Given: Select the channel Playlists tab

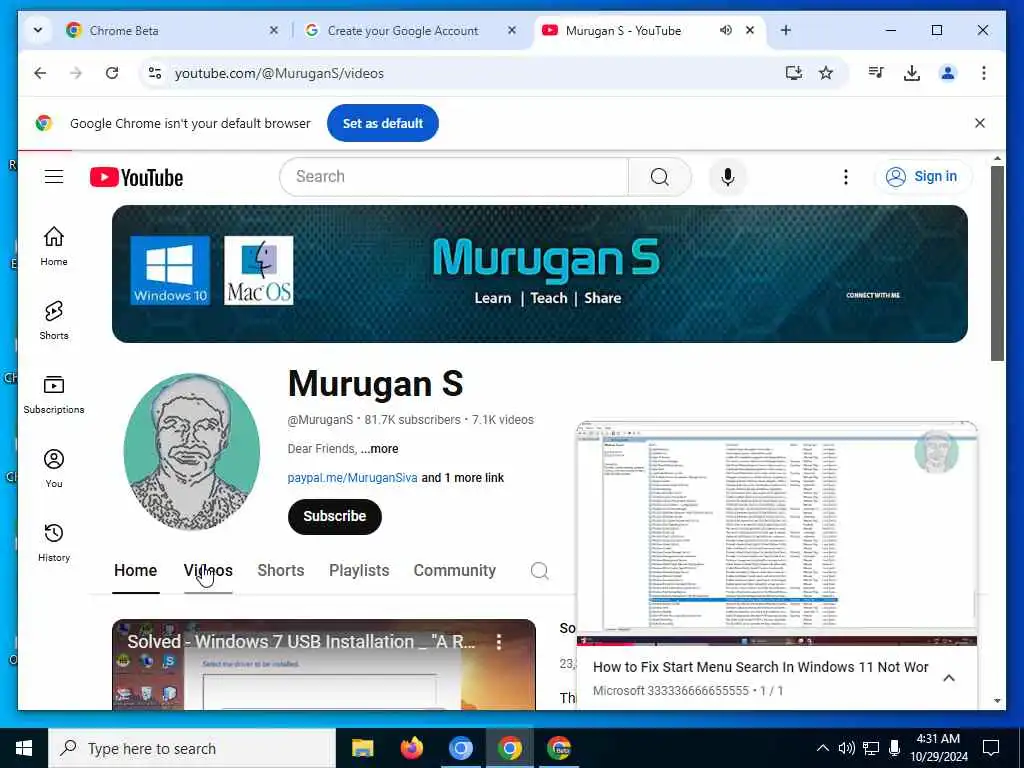Looking at the screenshot, I should coord(359,571).
